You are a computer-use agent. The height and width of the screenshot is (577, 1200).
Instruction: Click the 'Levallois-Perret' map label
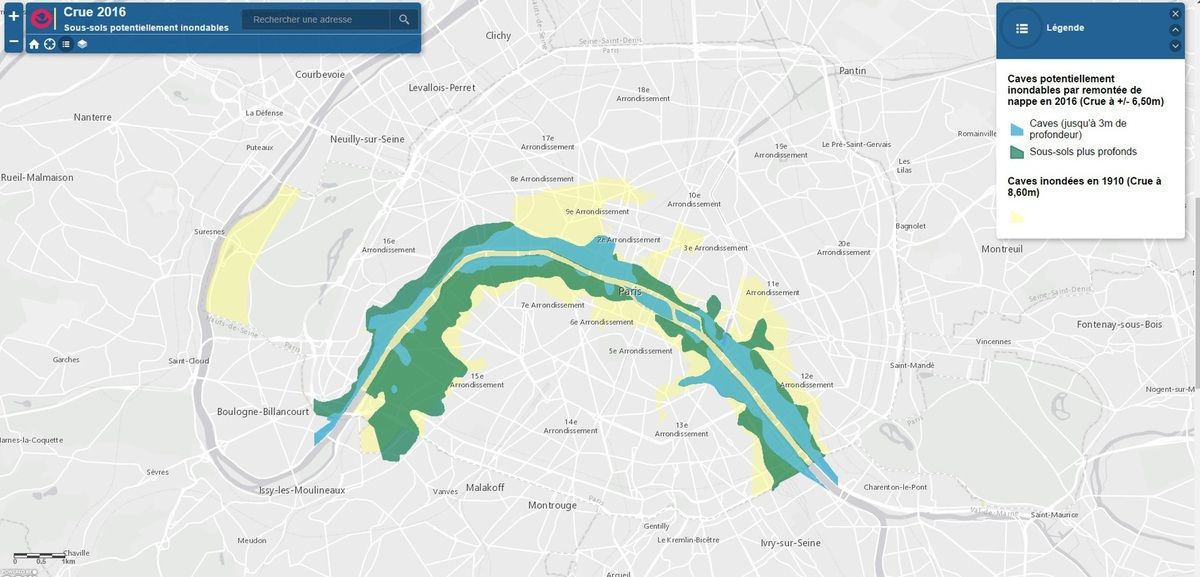442,88
